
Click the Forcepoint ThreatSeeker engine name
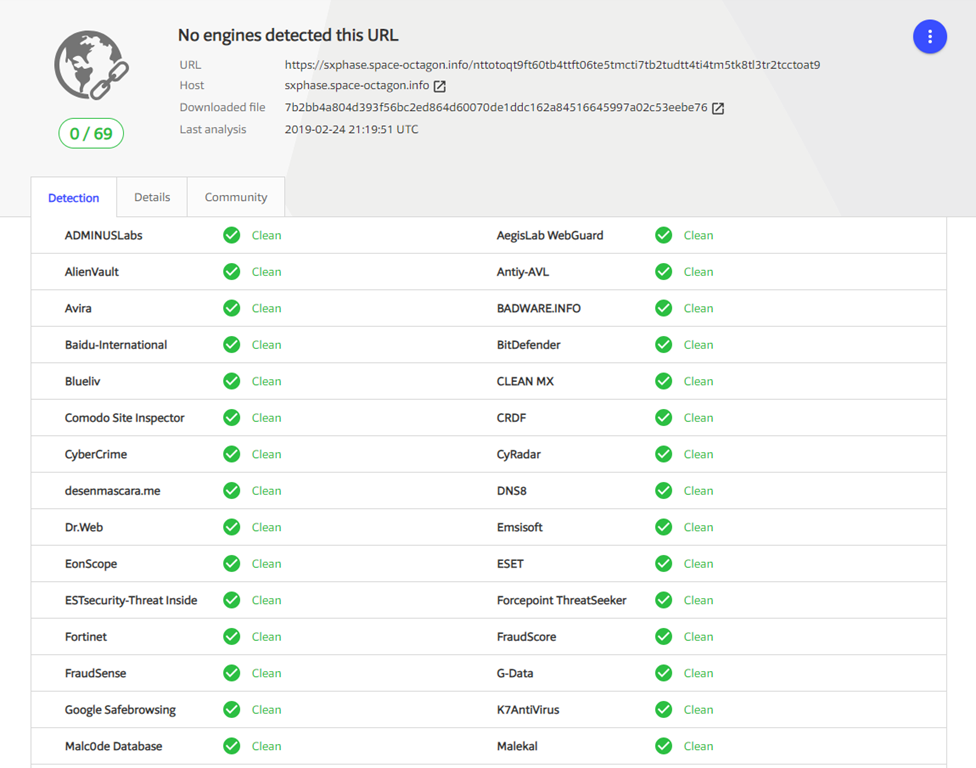pyautogui.click(x=561, y=600)
